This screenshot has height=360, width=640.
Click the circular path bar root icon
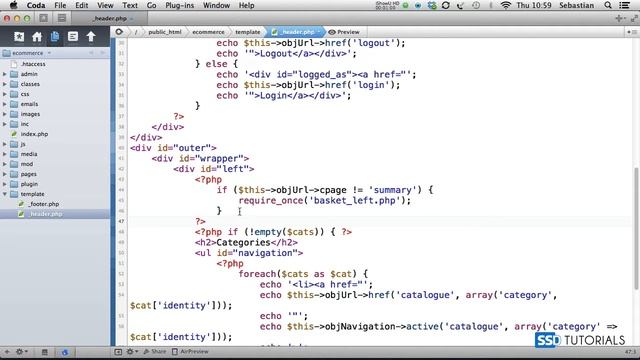[x=119, y=32]
